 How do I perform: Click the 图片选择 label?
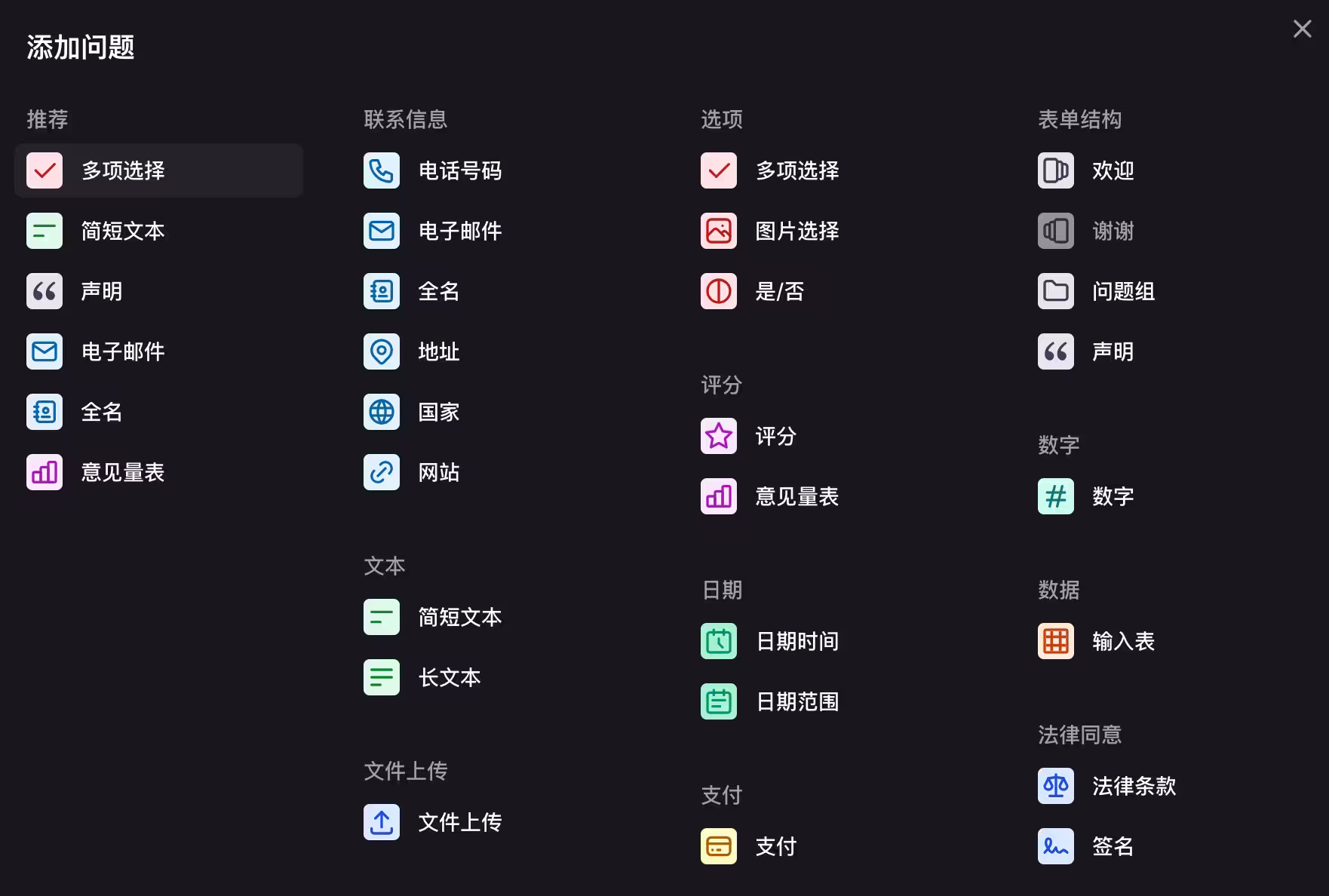coord(797,232)
